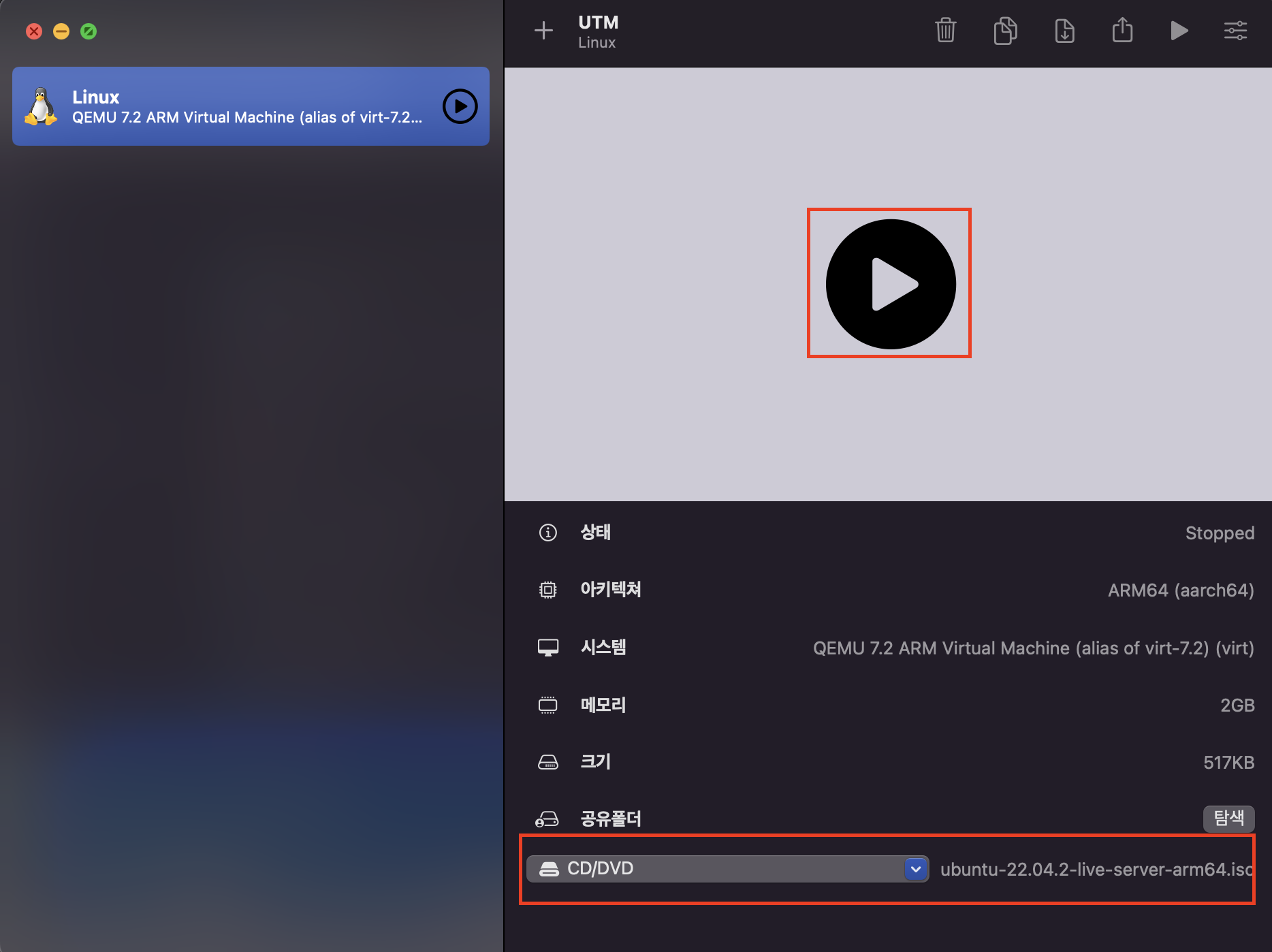Minimize the UTM window with the yellow button
The image size is (1272, 952).
tap(61, 31)
